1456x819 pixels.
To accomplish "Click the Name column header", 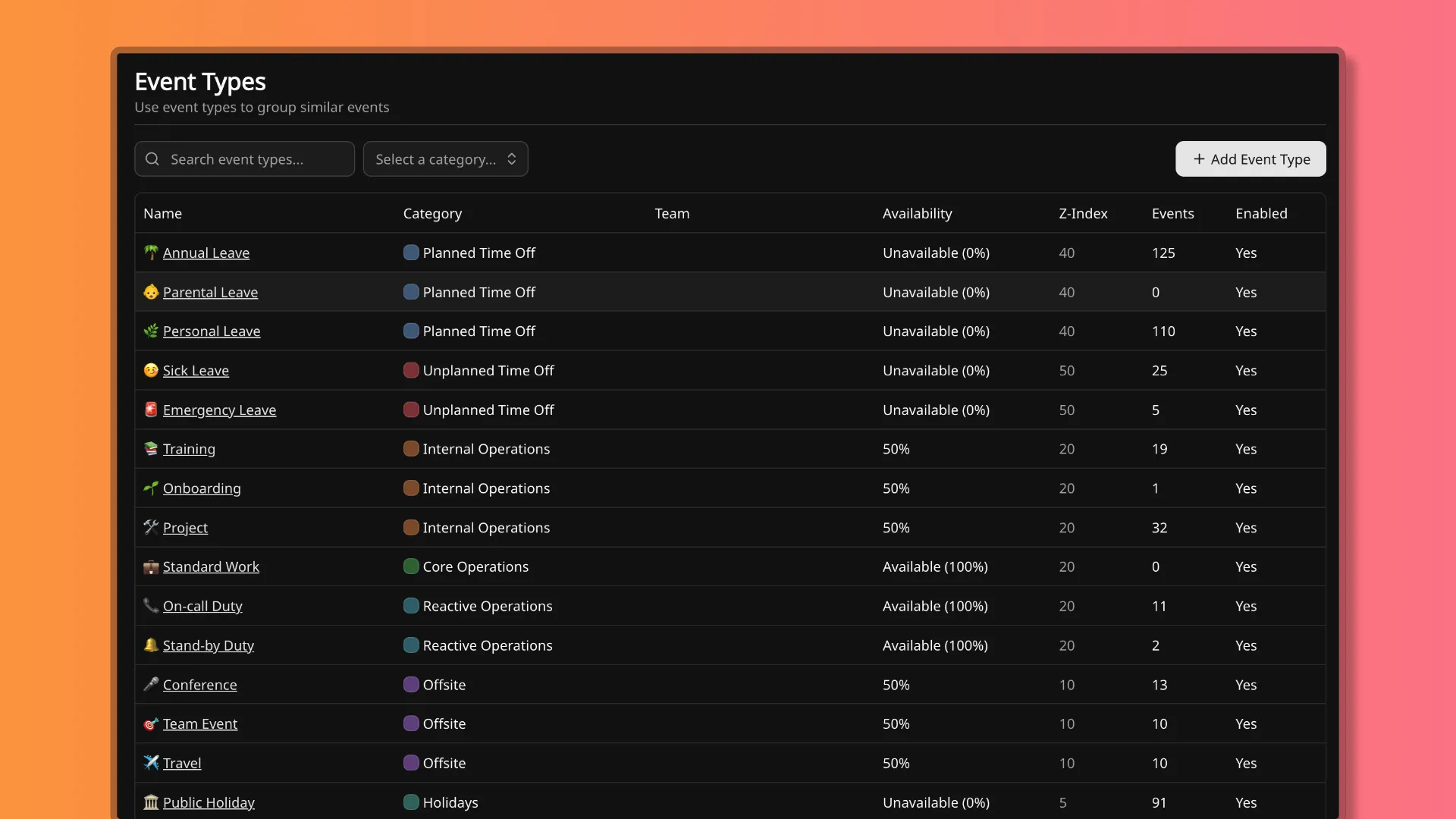I will click(162, 213).
